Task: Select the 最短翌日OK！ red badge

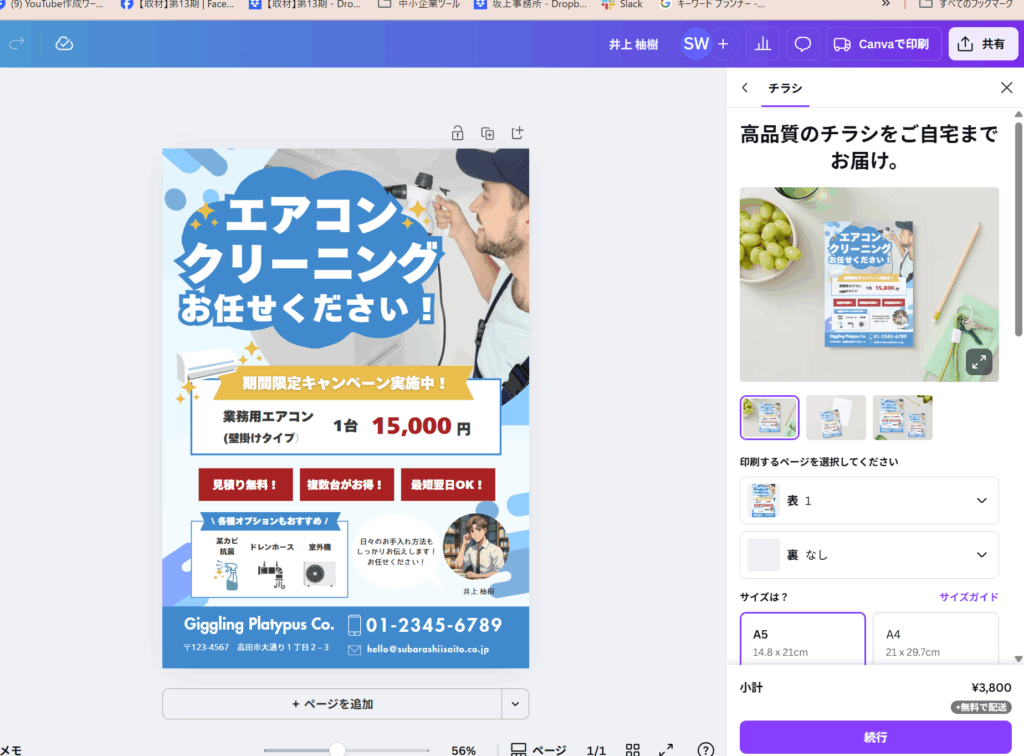Action: pyautogui.click(x=447, y=484)
